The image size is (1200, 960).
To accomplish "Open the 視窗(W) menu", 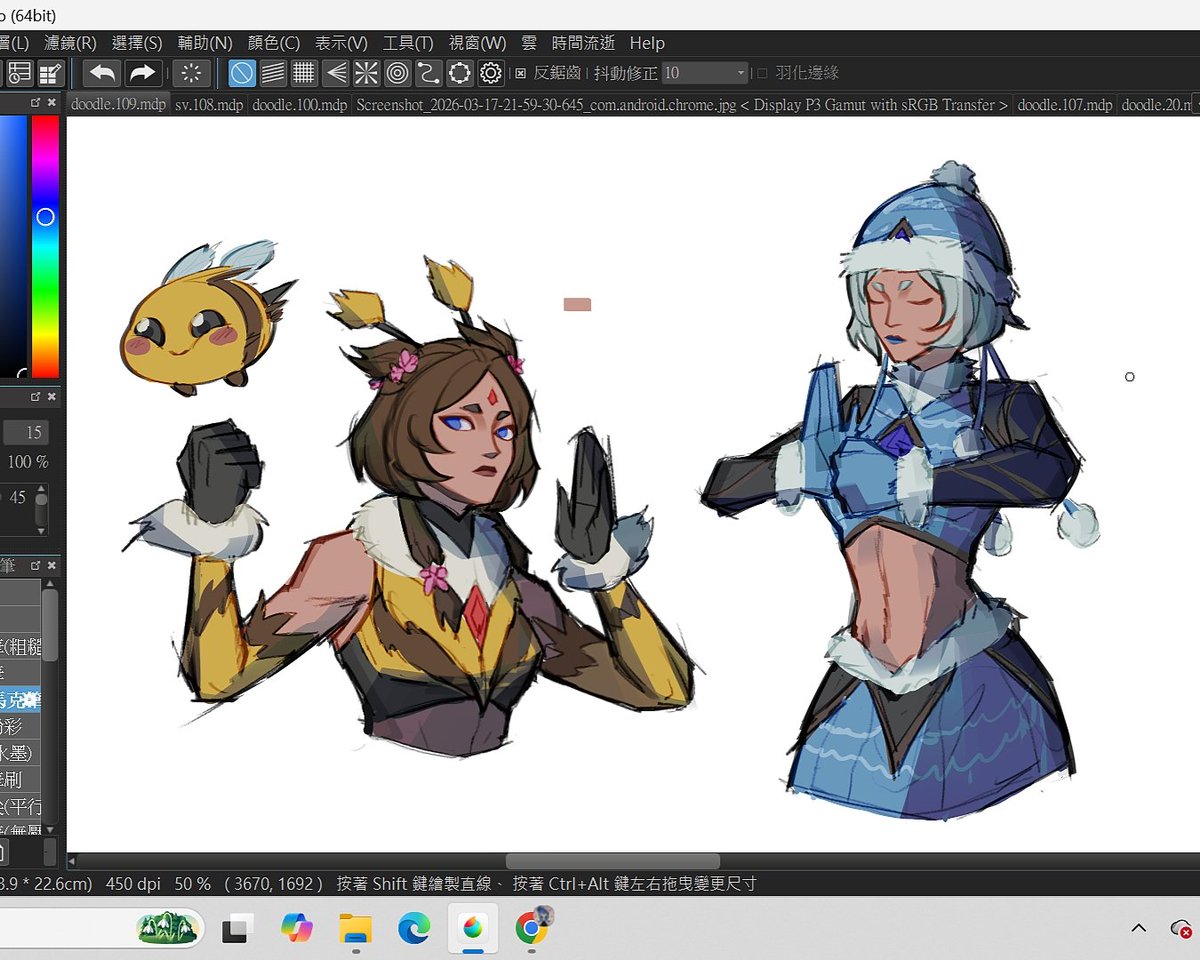I will click(477, 43).
